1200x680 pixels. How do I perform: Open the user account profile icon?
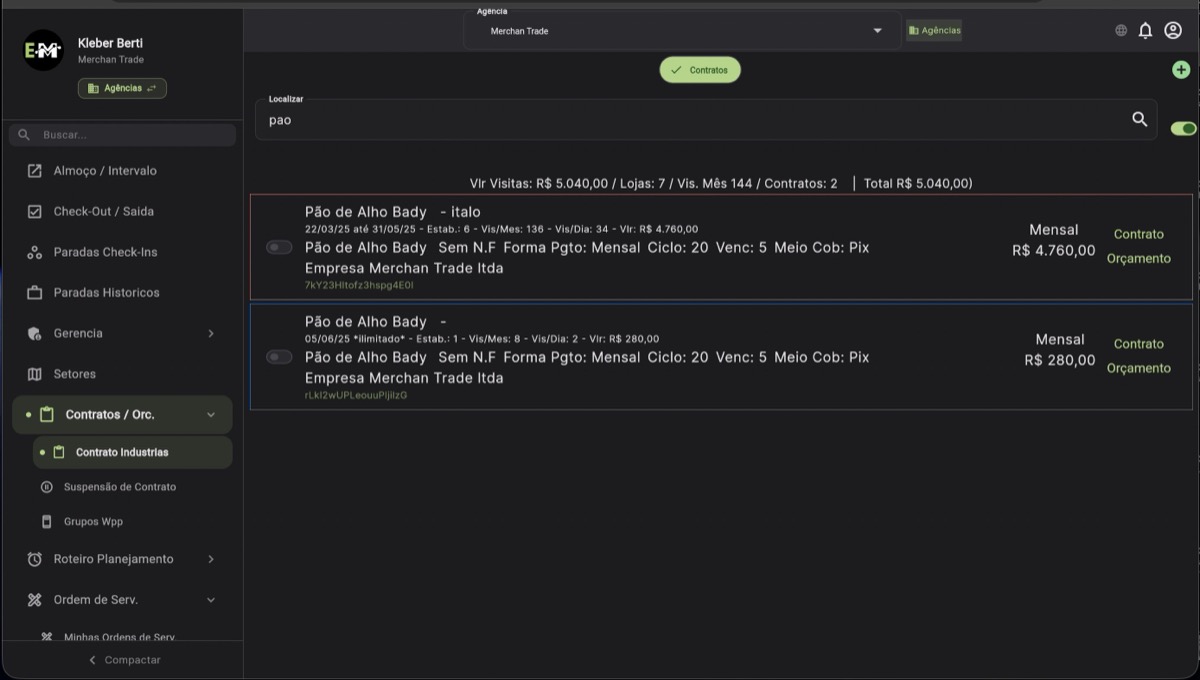click(1173, 31)
